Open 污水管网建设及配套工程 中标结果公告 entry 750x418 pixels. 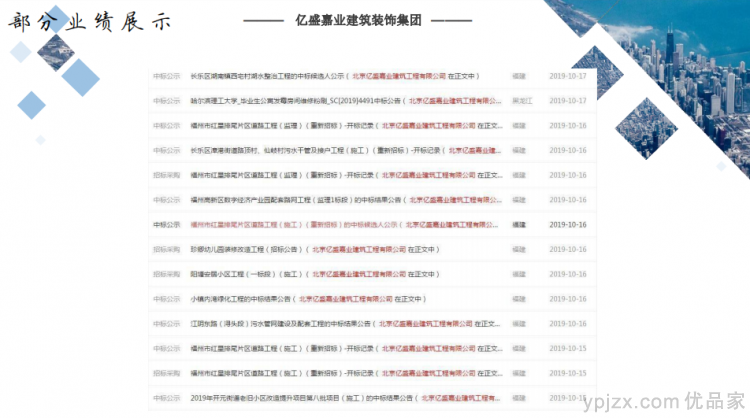(345, 324)
